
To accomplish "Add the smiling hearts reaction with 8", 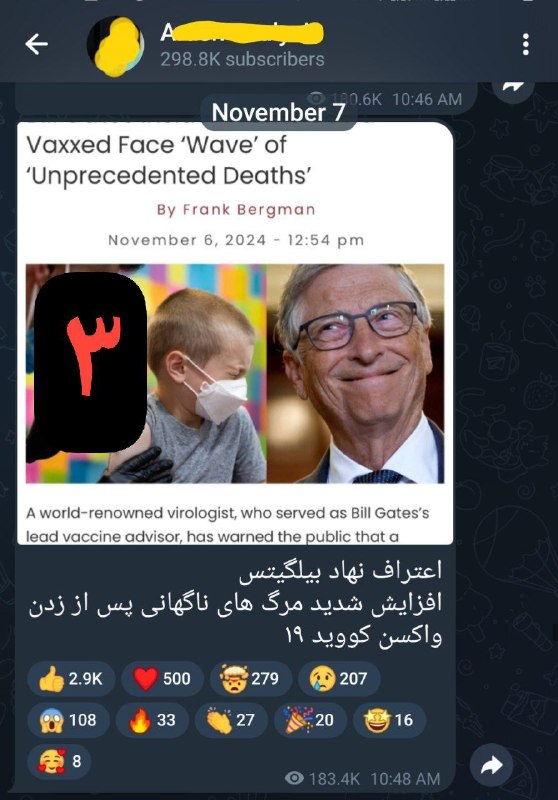I will point(59,761).
